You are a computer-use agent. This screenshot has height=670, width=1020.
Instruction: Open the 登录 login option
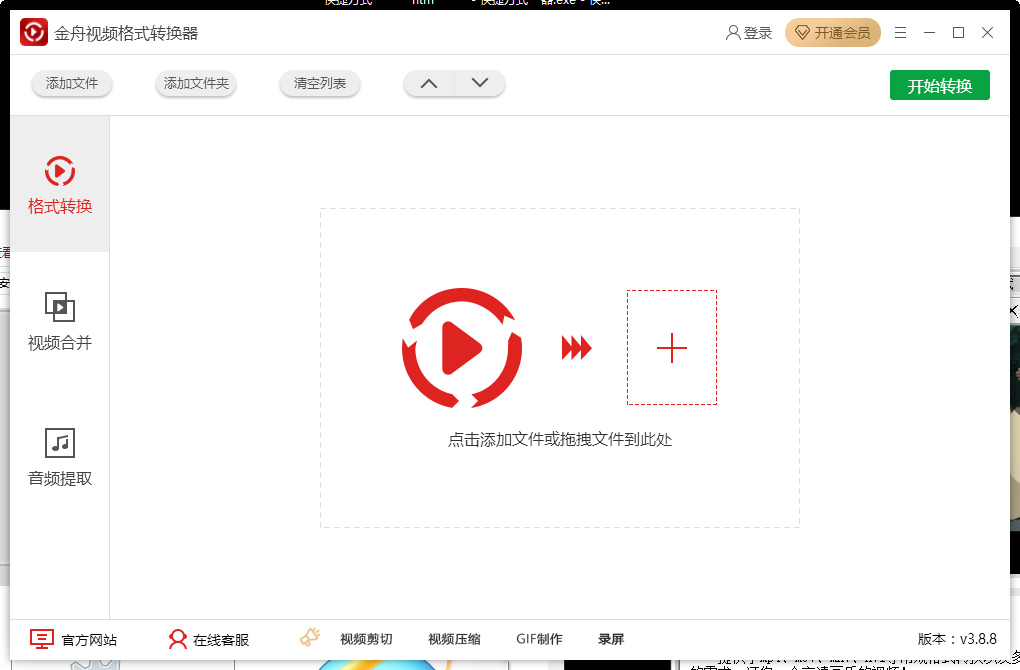[749, 33]
